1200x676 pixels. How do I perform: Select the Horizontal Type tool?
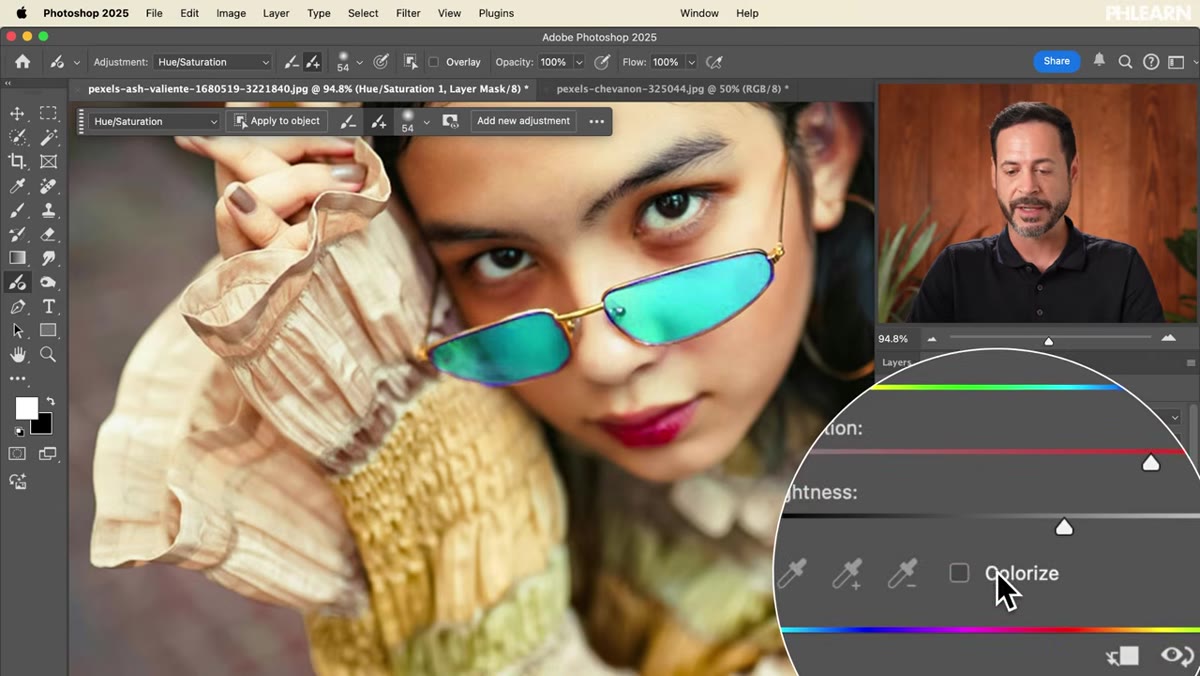(48, 307)
